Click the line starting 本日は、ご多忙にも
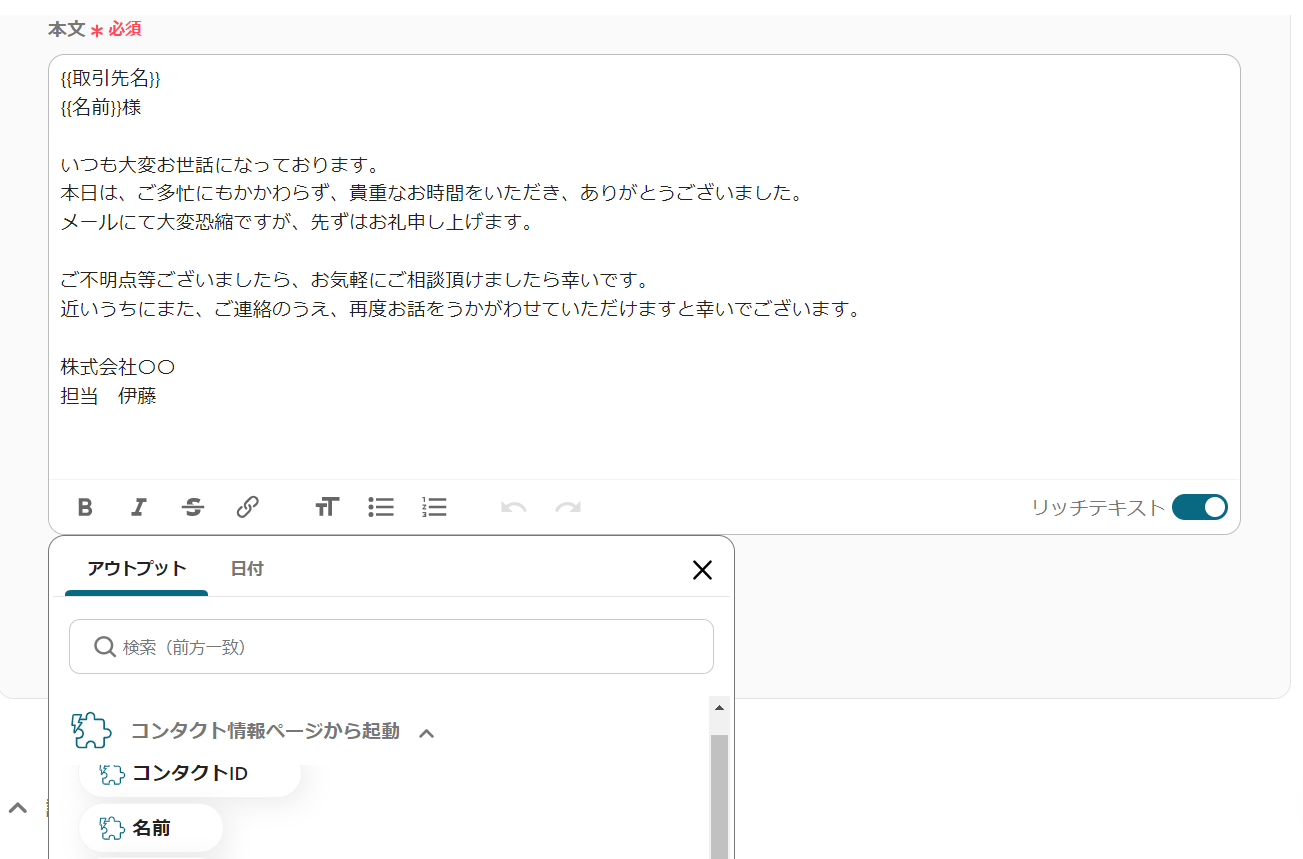 point(433,194)
